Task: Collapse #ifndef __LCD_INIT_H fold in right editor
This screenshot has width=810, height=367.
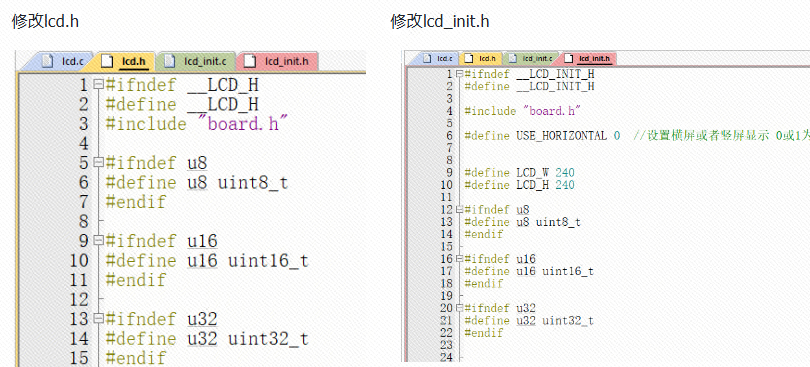Action: click(x=459, y=74)
